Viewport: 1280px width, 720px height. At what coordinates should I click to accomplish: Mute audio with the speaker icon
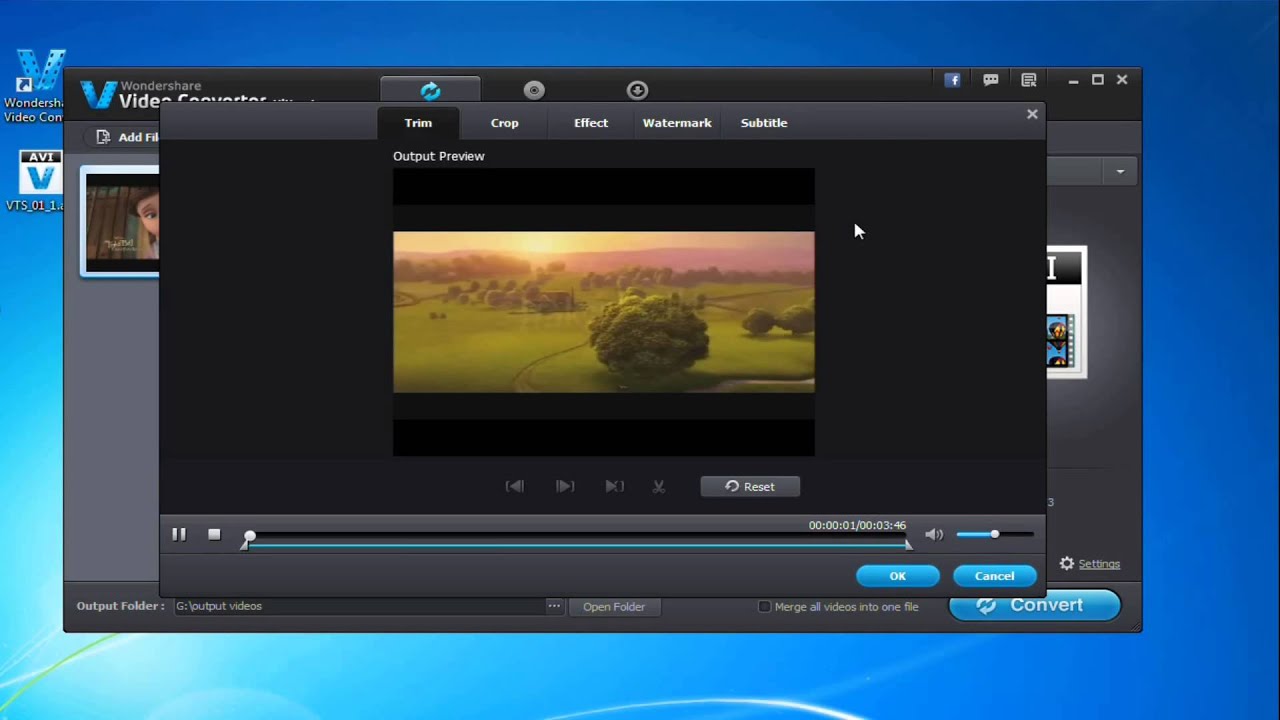[933, 535]
